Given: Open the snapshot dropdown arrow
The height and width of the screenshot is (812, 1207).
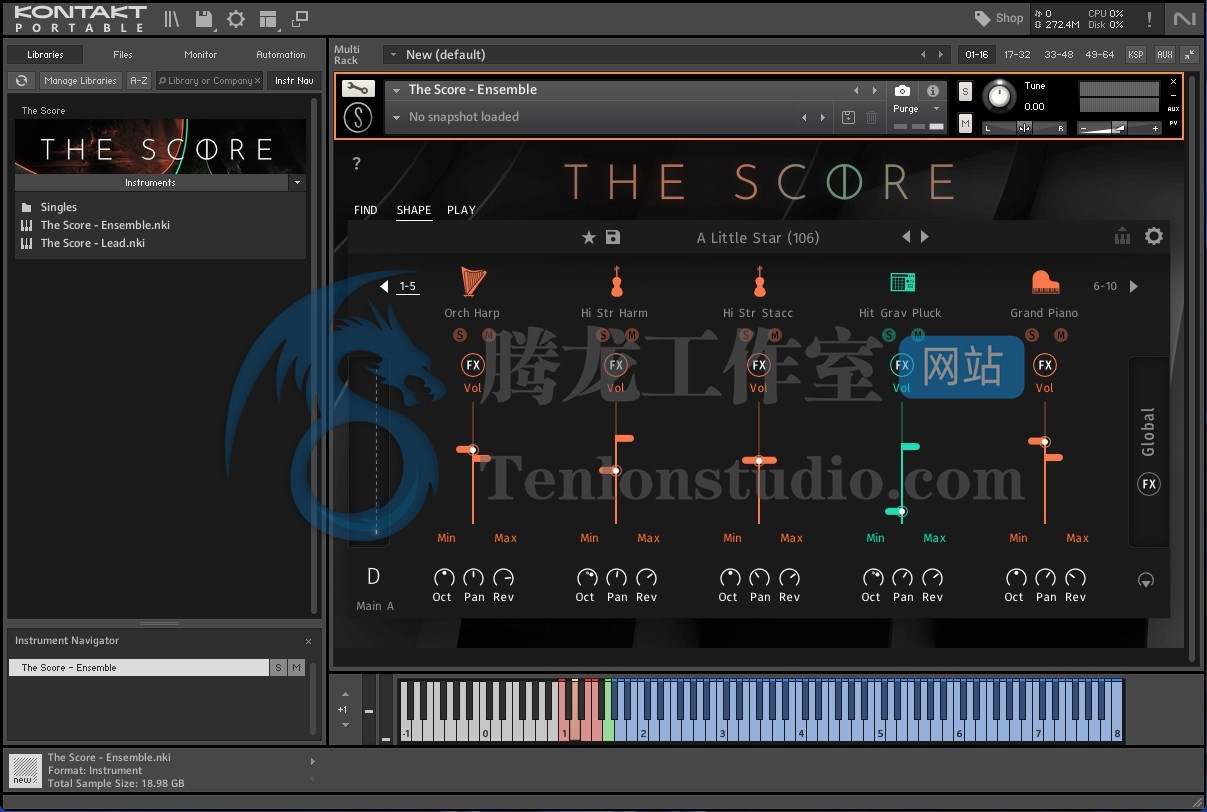Looking at the screenshot, I should pyautogui.click(x=396, y=117).
